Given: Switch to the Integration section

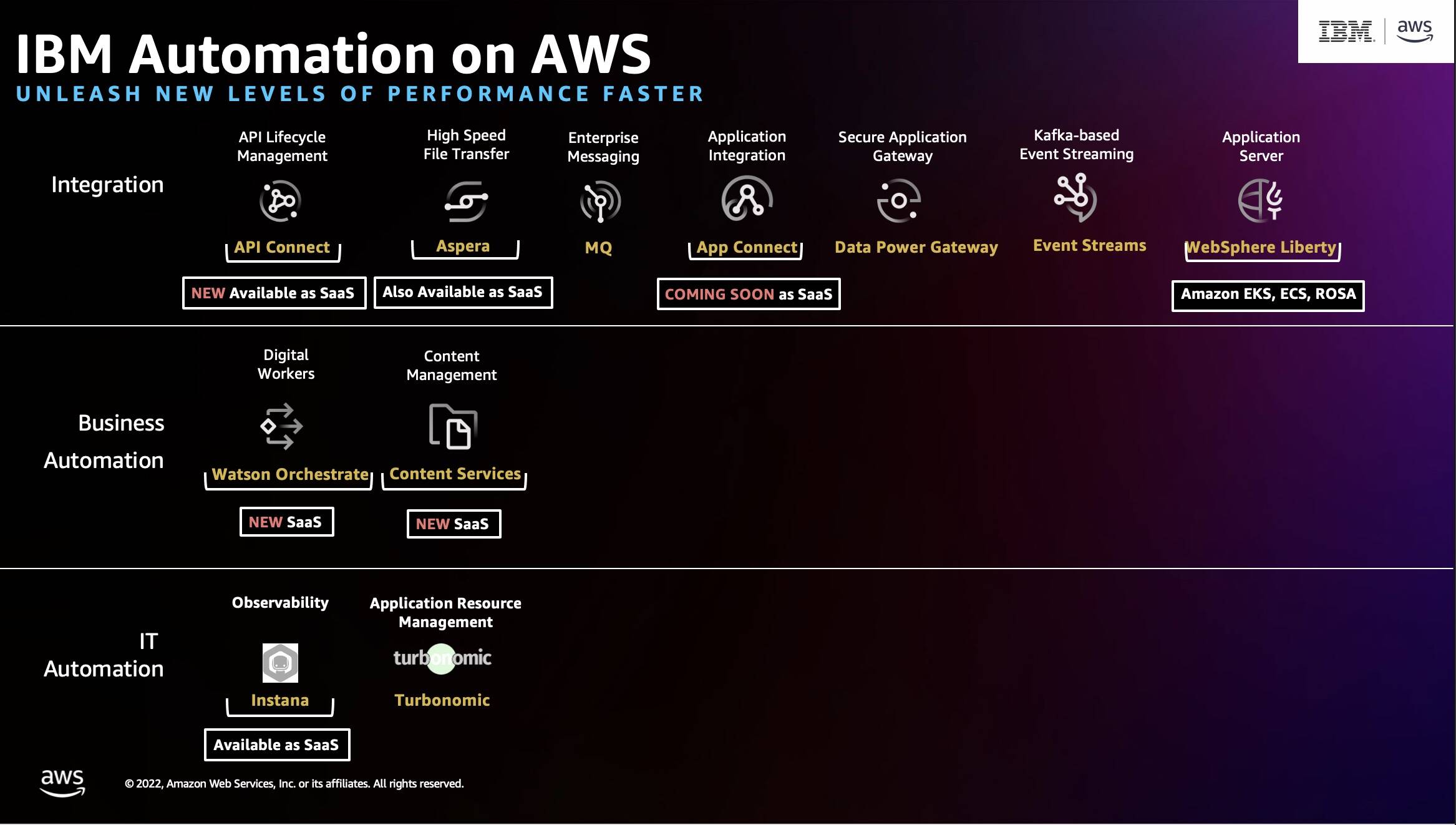Looking at the screenshot, I should tap(107, 184).
